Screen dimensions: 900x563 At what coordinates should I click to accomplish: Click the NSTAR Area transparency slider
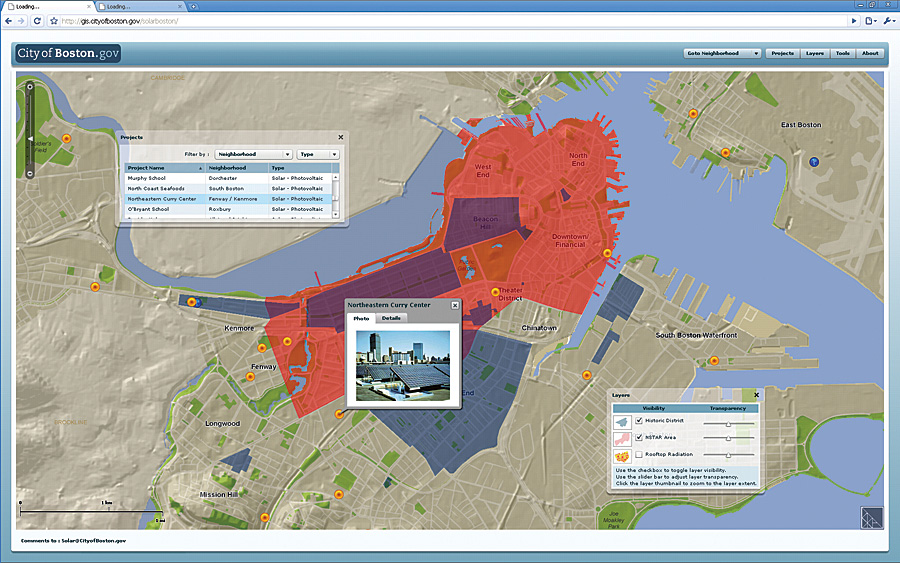tap(728, 438)
